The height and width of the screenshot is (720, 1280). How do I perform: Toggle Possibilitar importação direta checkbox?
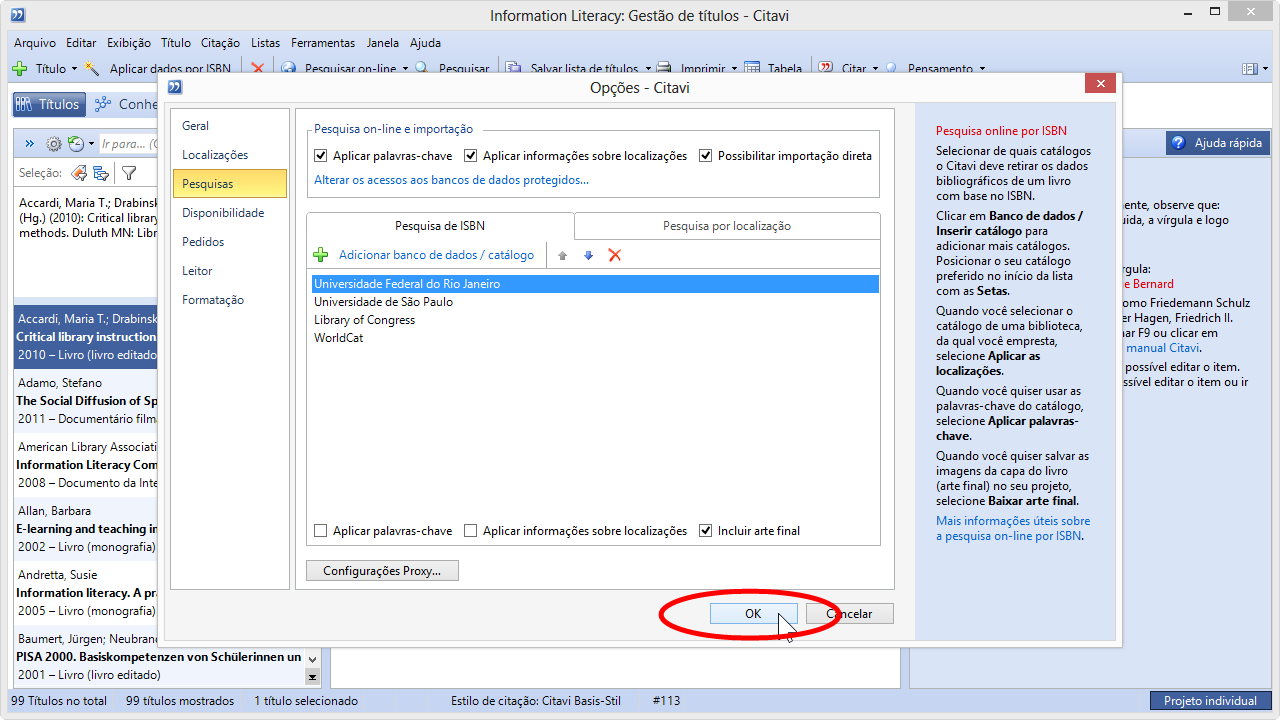[706, 156]
